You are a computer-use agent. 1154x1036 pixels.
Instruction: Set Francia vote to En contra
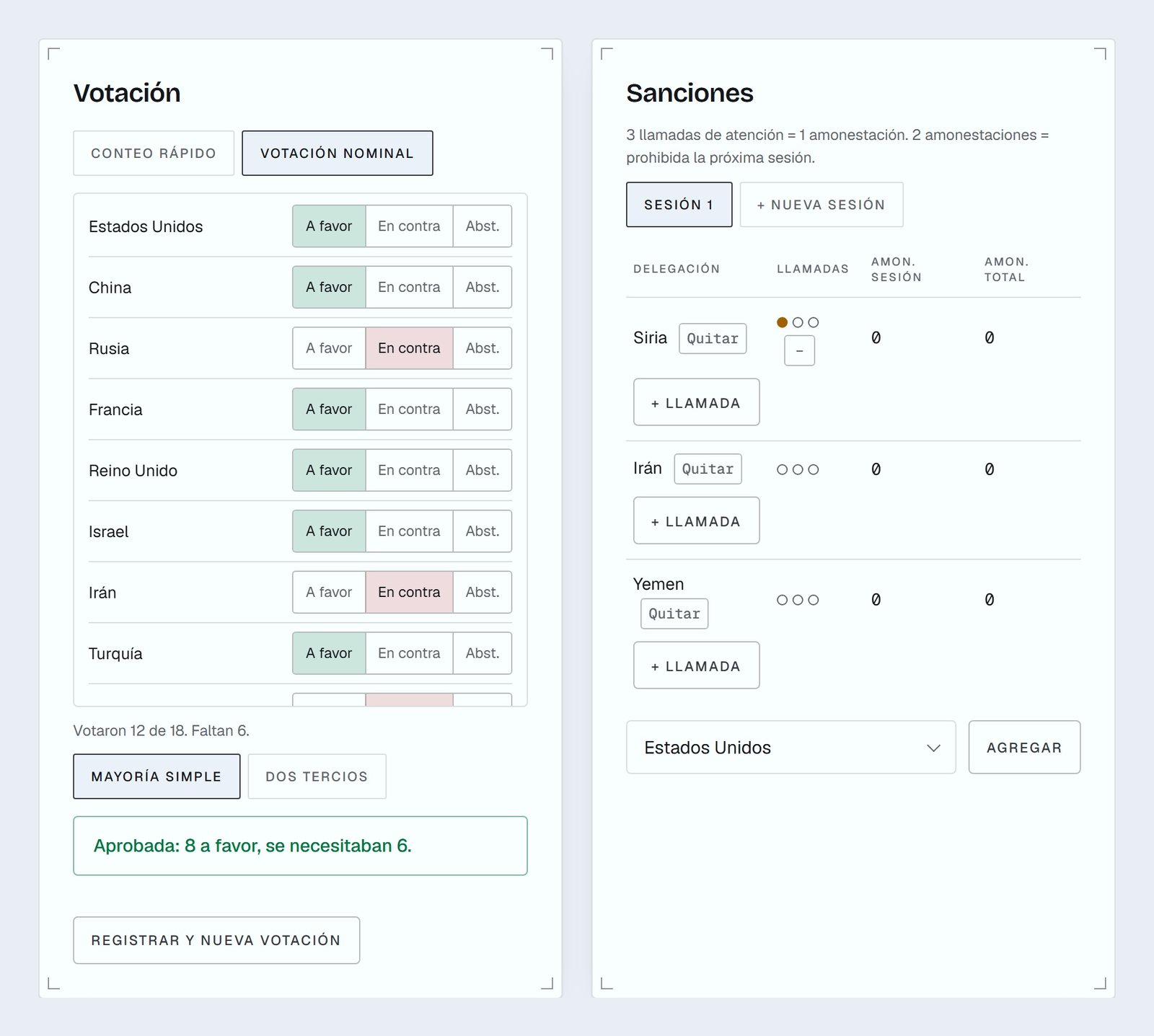coord(409,409)
